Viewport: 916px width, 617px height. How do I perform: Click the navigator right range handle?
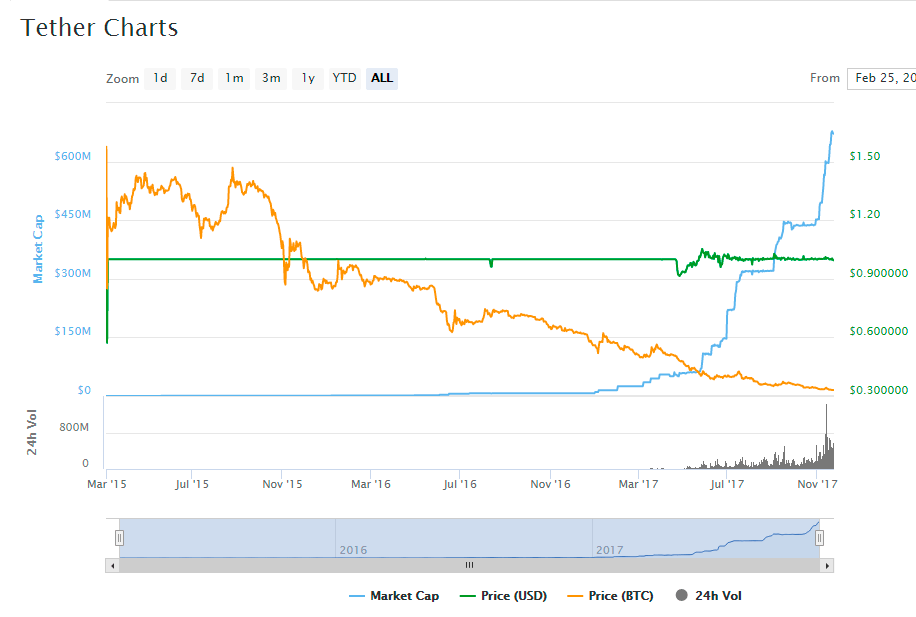click(820, 538)
